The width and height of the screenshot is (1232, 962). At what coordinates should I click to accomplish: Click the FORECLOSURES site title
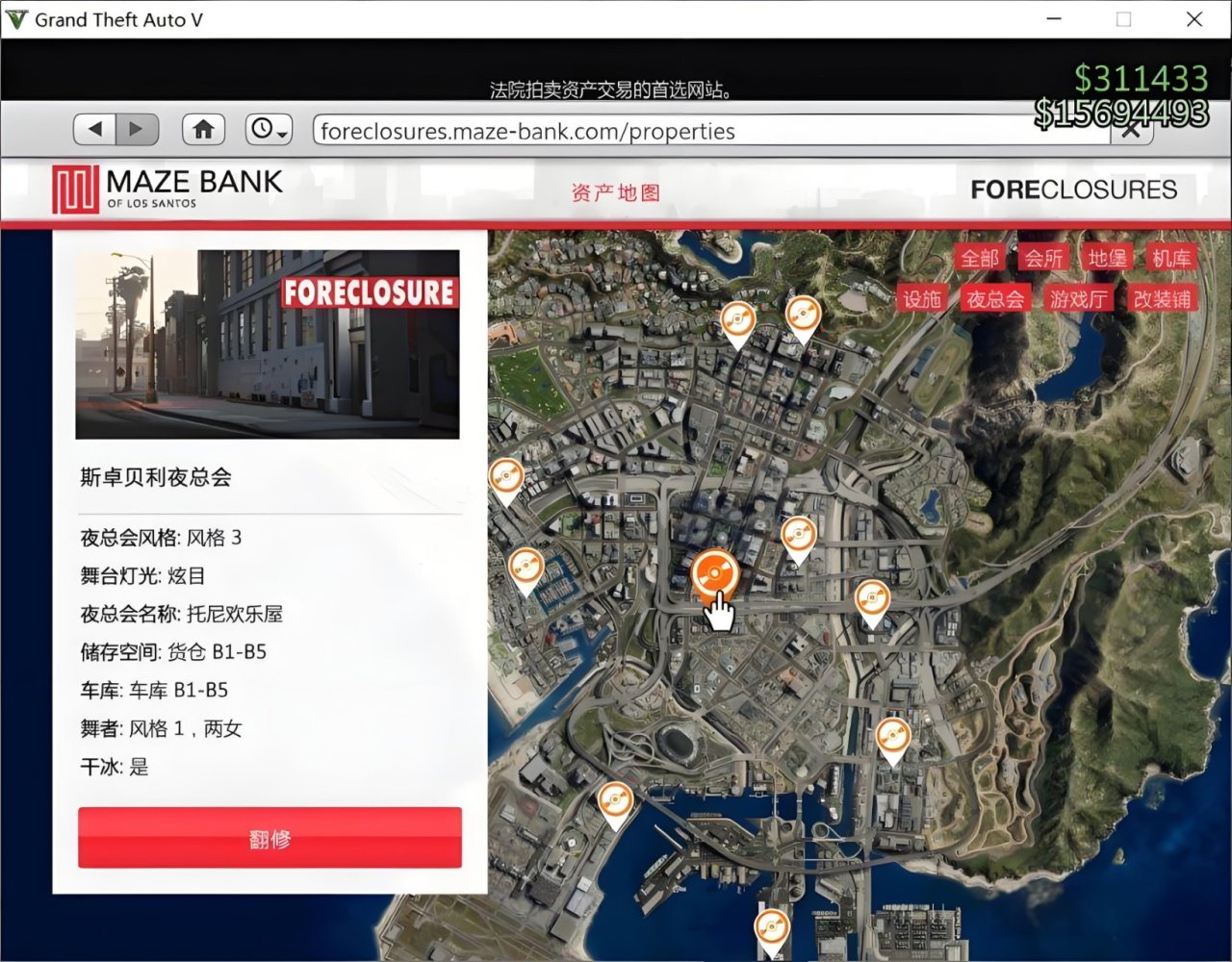tap(1073, 190)
